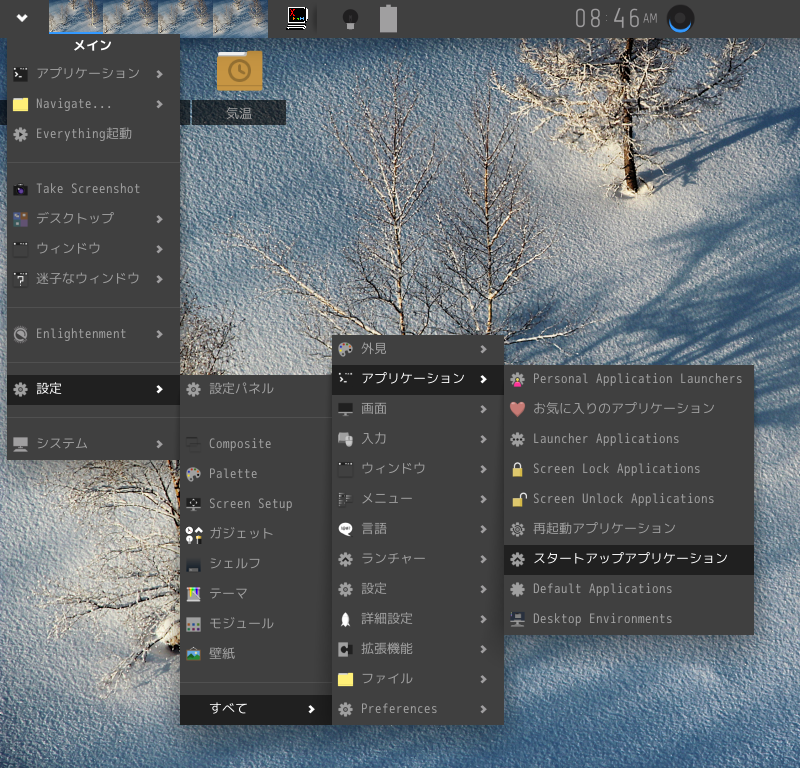
Task: Click the modules icon beside モジュール
Action: pos(193,624)
